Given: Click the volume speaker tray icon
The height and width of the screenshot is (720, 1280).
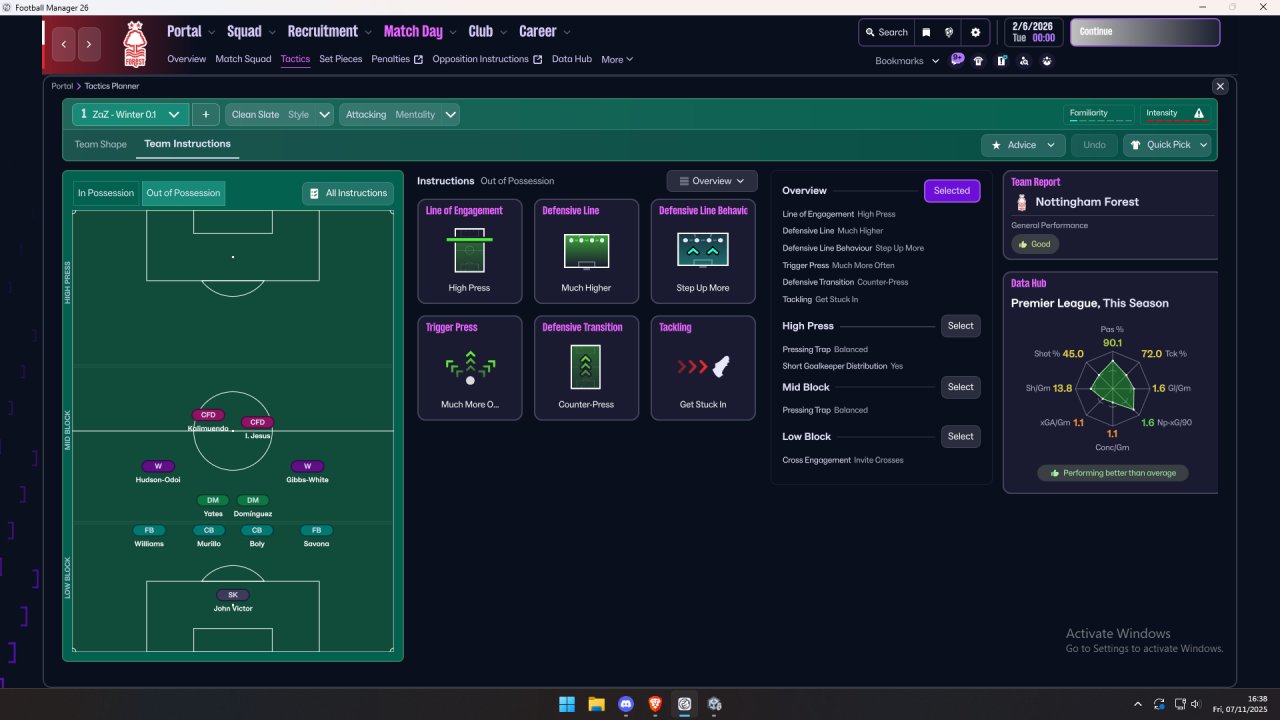Looking at the screenshot, I should point(1198,704).
